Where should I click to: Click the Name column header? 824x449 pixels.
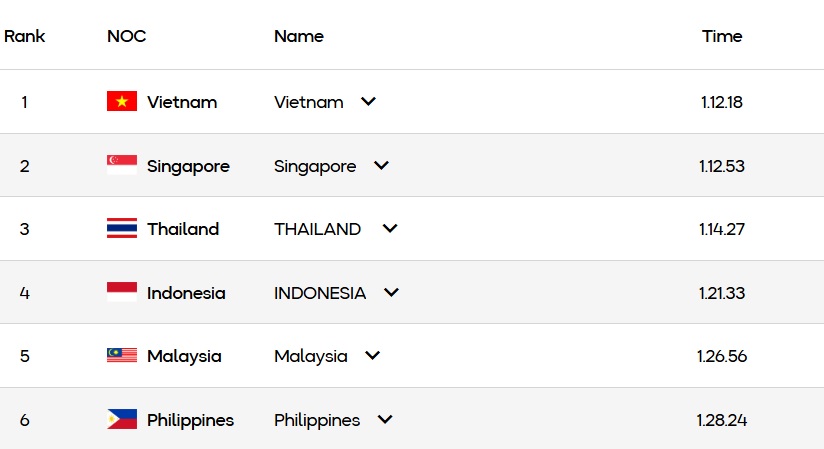pyautogui.click(x=298, y=36)
